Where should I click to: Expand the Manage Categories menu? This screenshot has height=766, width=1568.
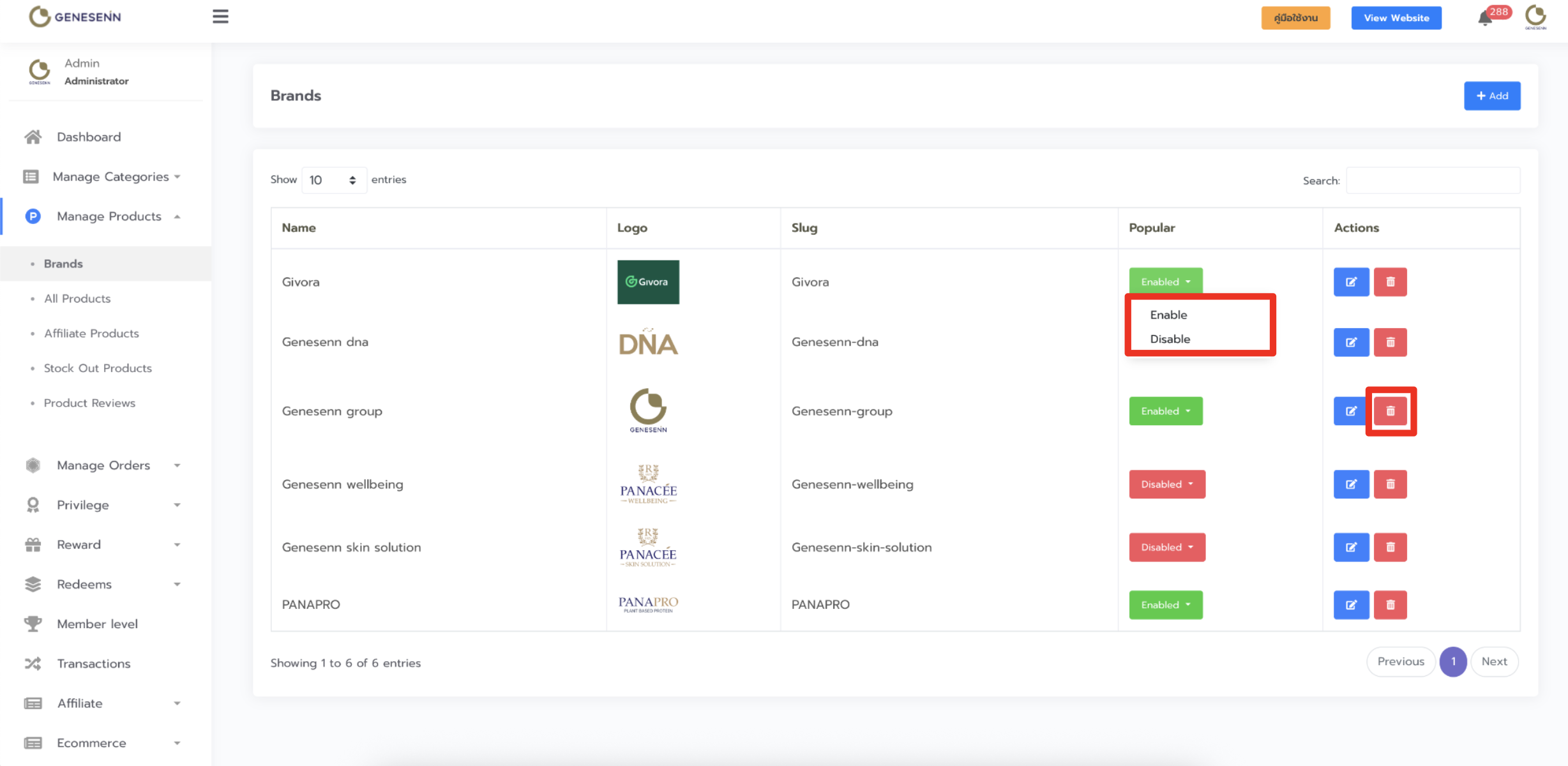110,177
